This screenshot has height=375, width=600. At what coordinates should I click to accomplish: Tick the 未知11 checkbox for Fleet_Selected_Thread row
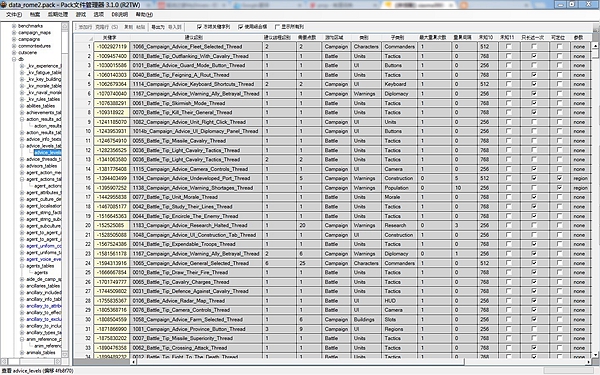pyautogui.click(x=508, y=46)
